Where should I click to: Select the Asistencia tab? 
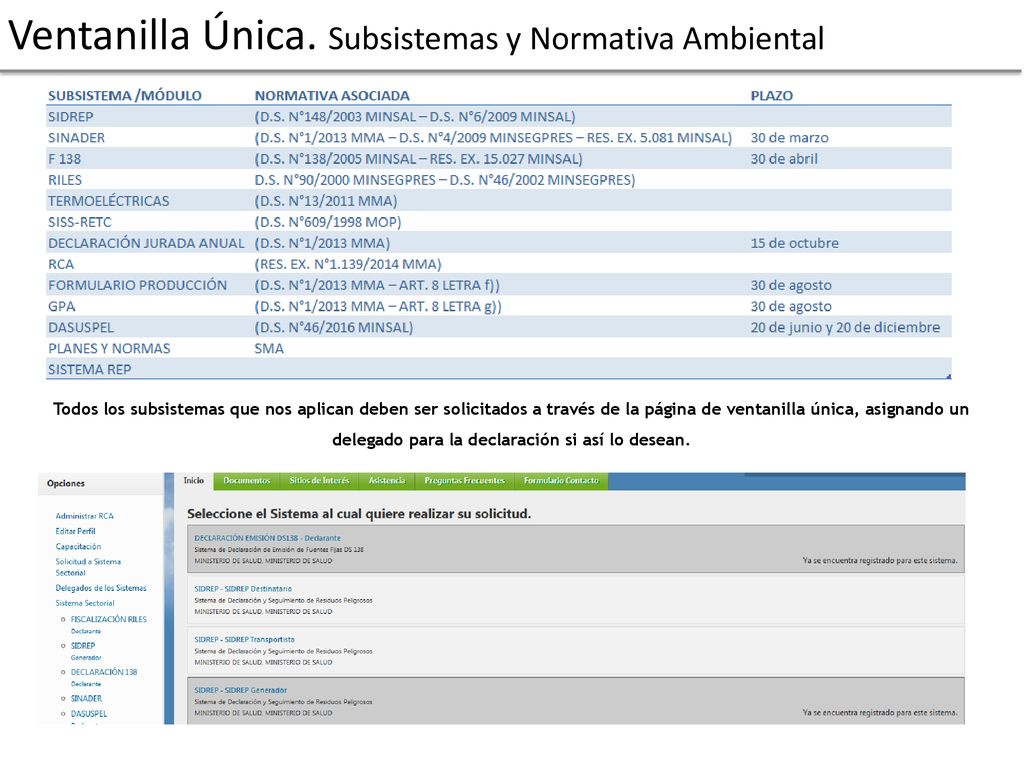tap(387, 481)
